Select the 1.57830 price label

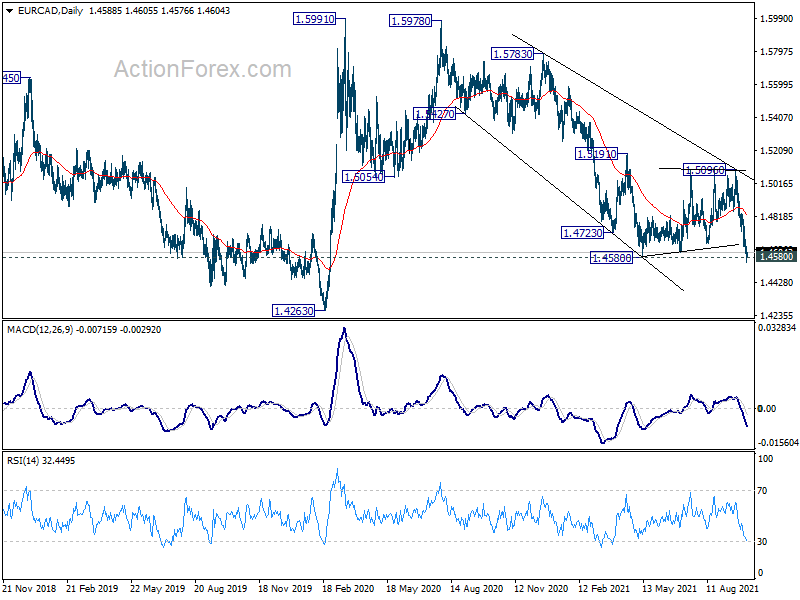click(x=512, y=54)
